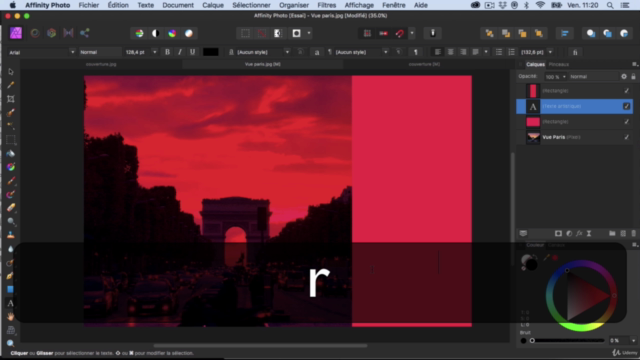Justify the paragraph text
The width and height of the screenshot is (640, 360).
[x=476, y=52]
